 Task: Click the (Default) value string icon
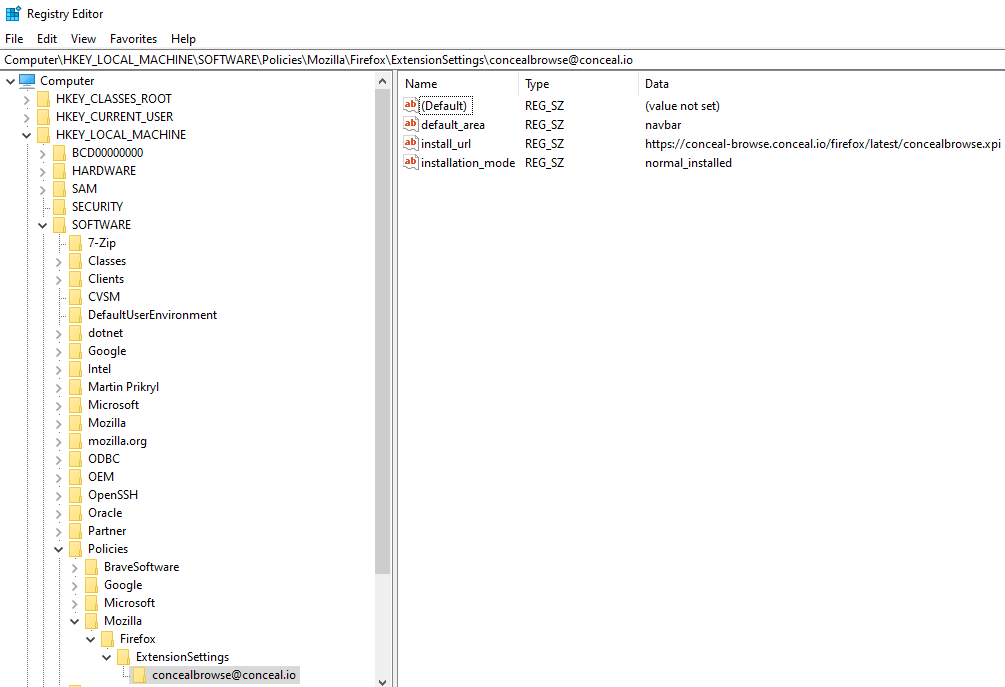pos(411,105)
